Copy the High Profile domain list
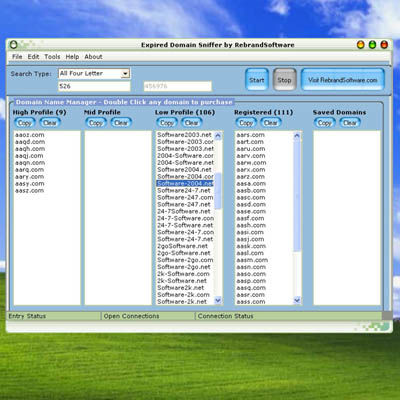Screen dimensions: 400x400 (24, 123)
